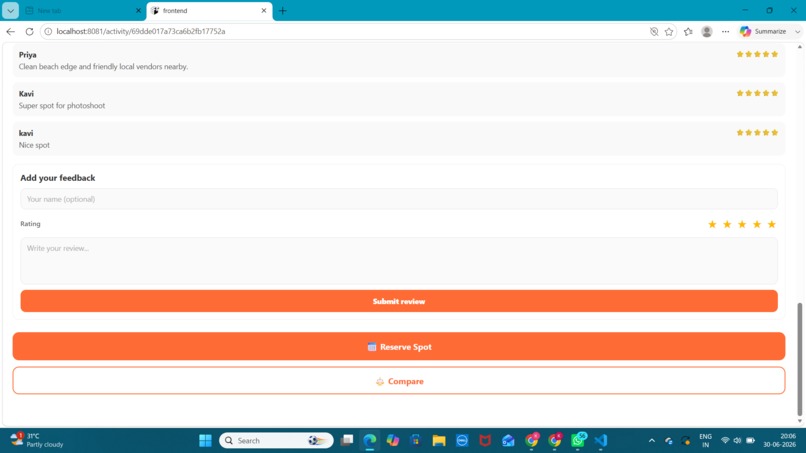Click the Reserve Spot button
This screenshot has width=806, height=453.
[399, 347]
